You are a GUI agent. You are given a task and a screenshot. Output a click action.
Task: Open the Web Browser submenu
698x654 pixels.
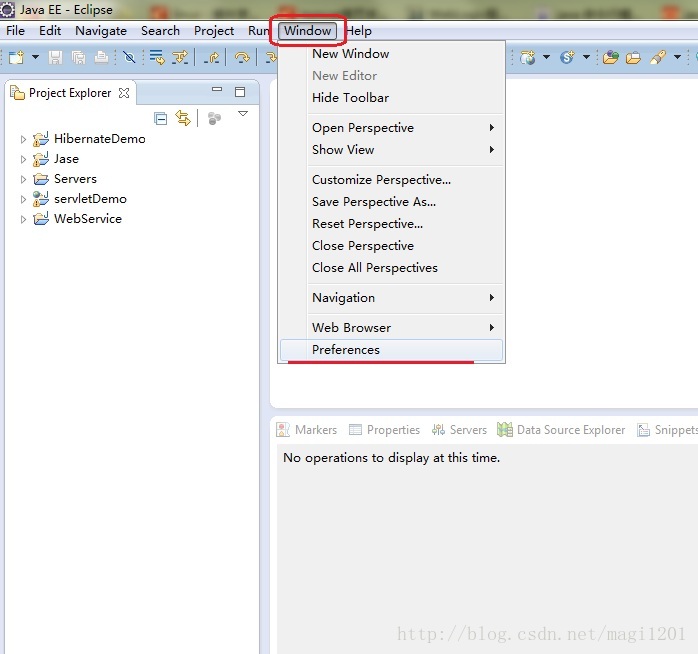pos(391,328)
